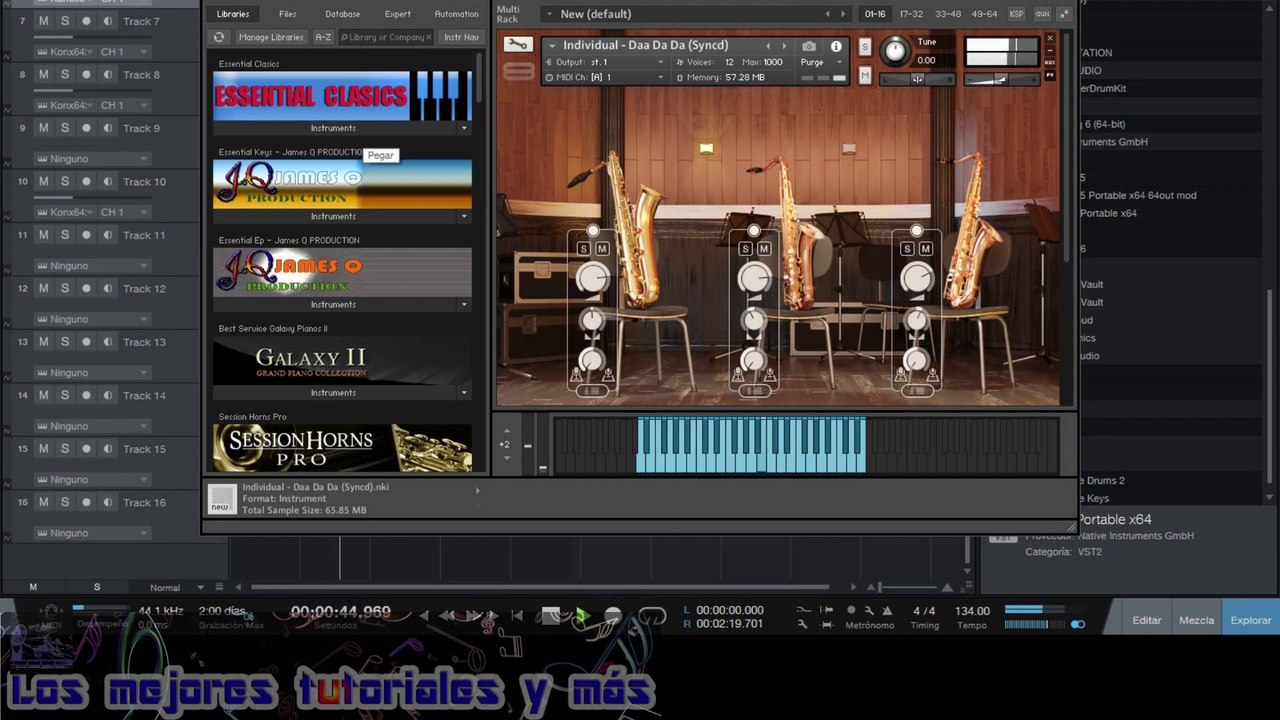Remove the instrument from the rack
Image resolution: width=1280 pixels, height=720 pixels.
(x=1050, y=38)
